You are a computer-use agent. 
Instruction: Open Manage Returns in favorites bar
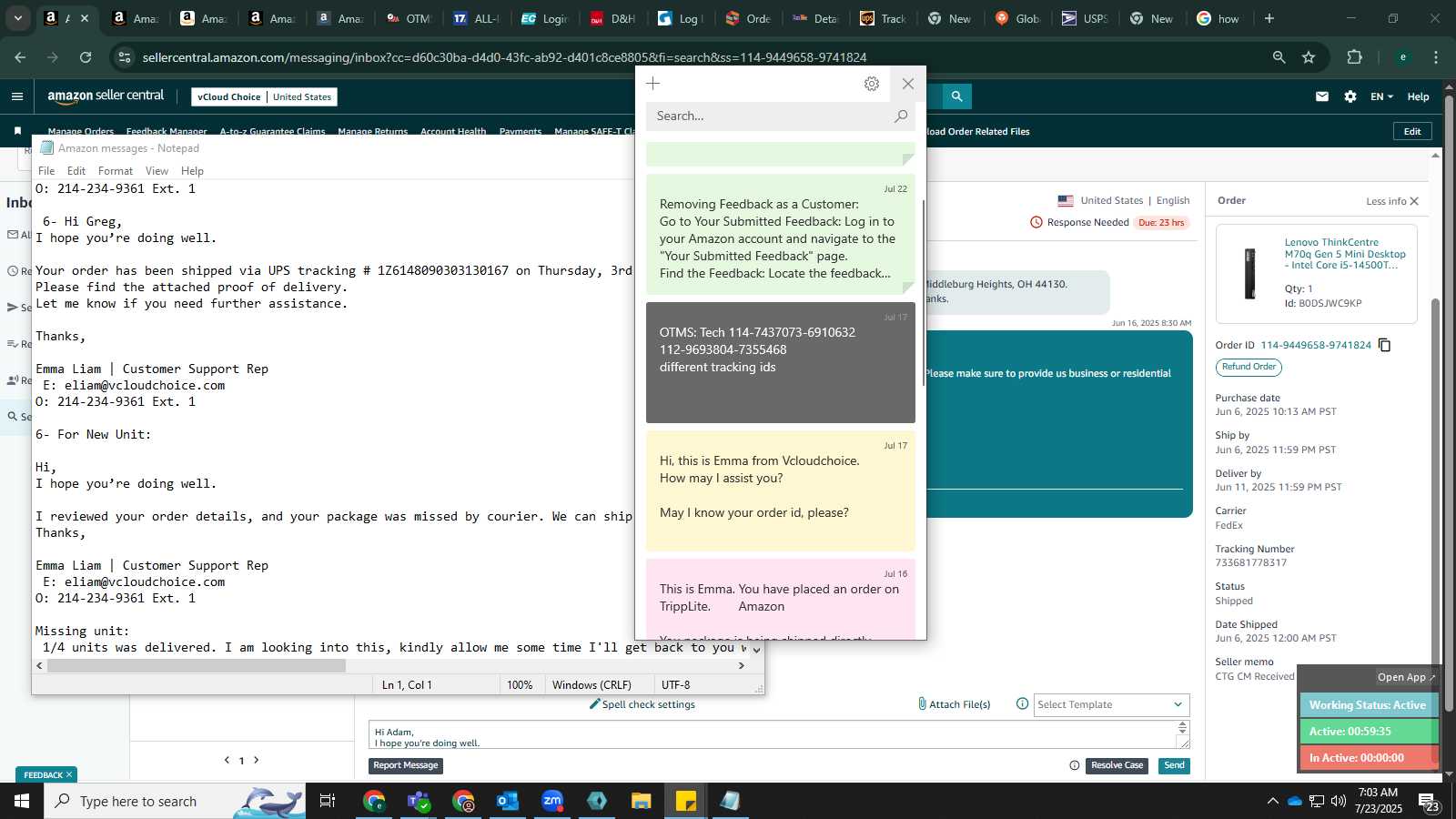coord(373,131)
